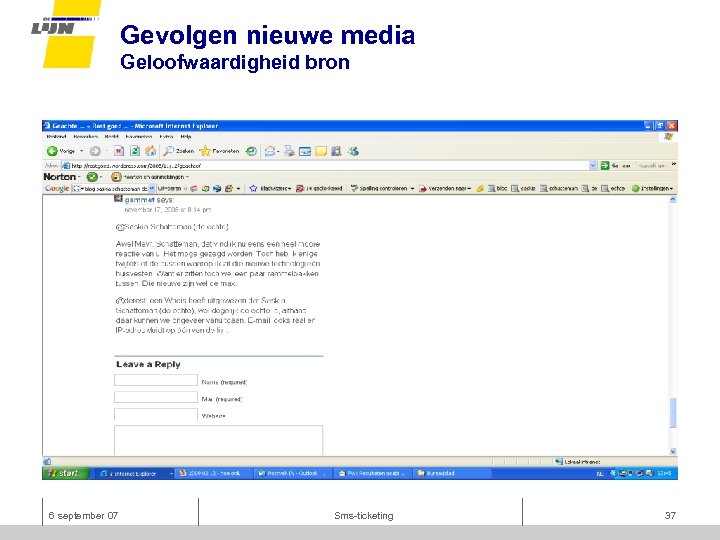Click in the Mail (required) field

156,397
